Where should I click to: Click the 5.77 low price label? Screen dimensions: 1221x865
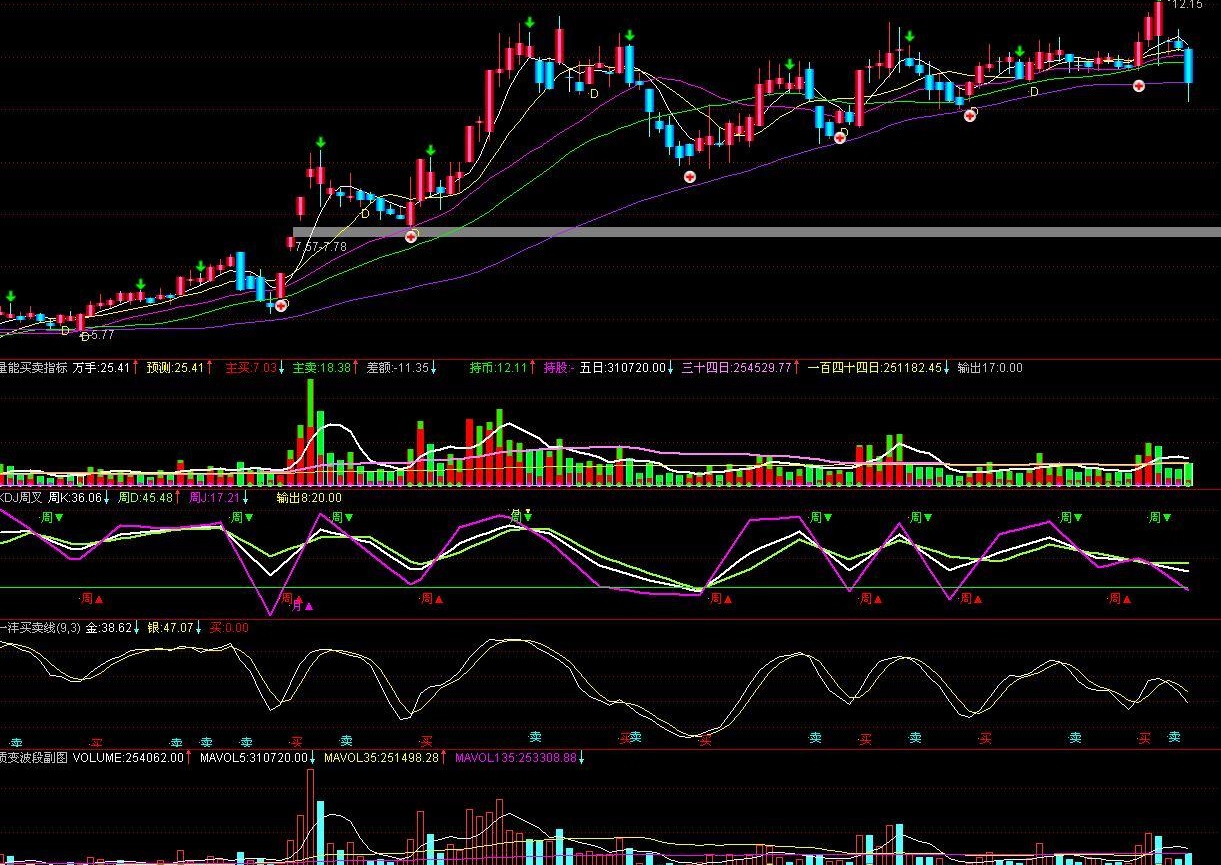104,335
